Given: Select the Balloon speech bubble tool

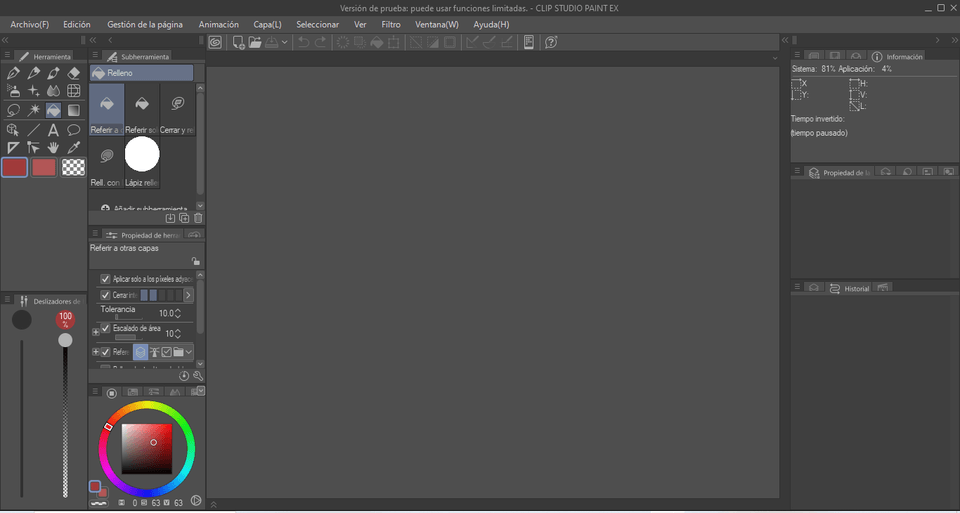Looking at the screenshot, I should coord(73,130).
